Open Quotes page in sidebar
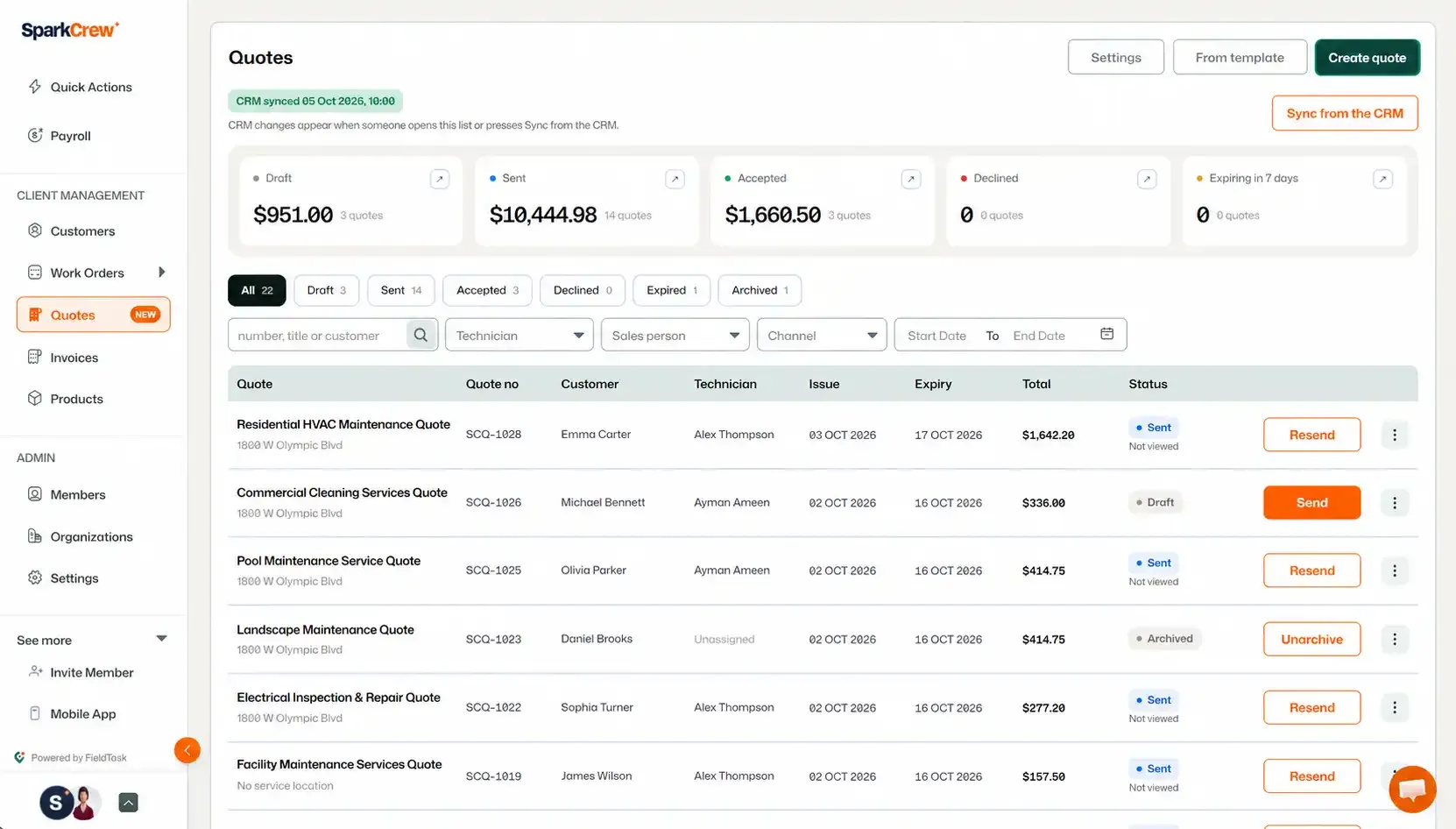The height and width of the screenshot is (829, 1456). (x=93, y=315)
